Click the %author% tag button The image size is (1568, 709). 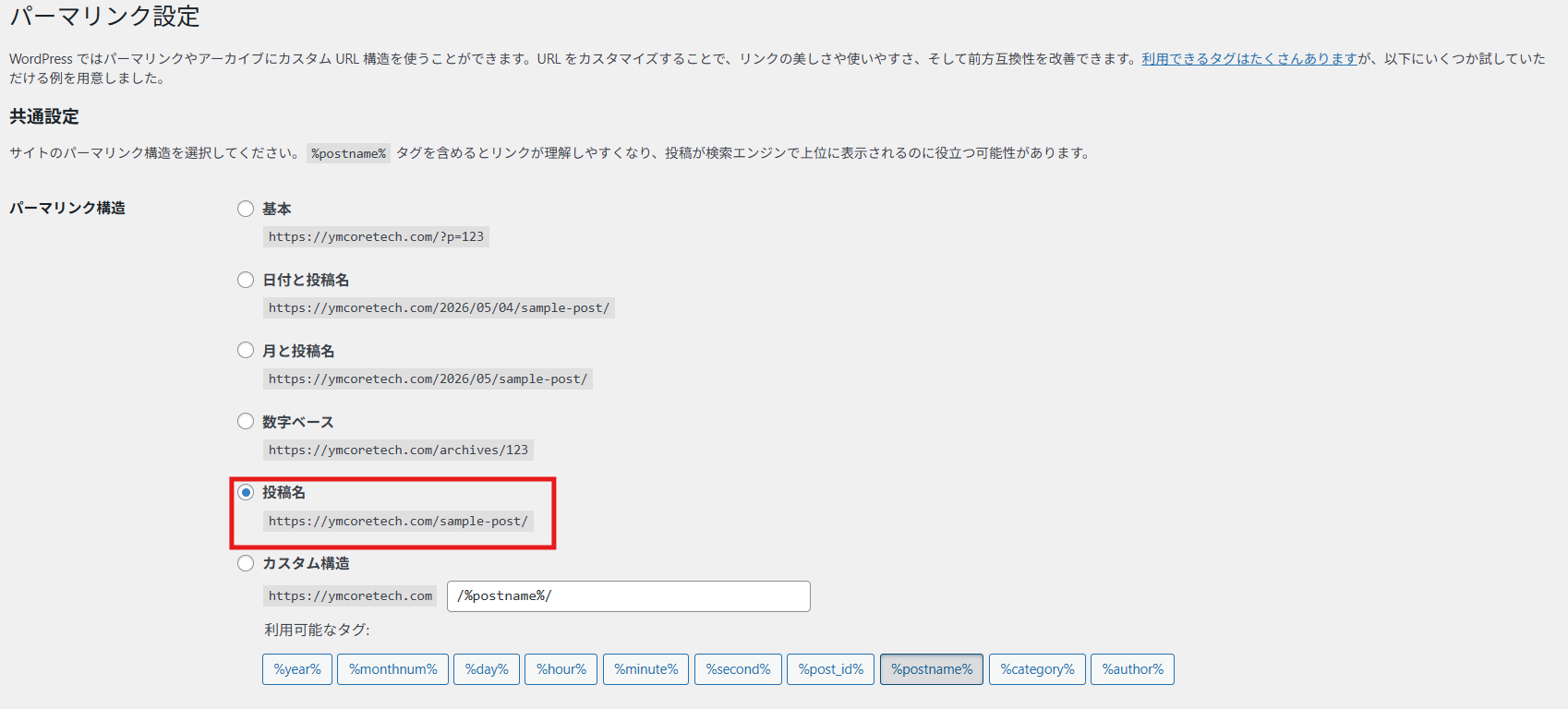tap(1132, 669)
